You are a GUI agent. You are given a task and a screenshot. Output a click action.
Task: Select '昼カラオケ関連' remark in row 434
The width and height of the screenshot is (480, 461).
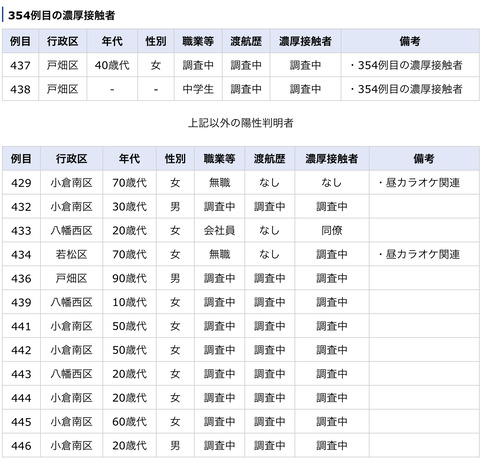[x=423, y=254]
